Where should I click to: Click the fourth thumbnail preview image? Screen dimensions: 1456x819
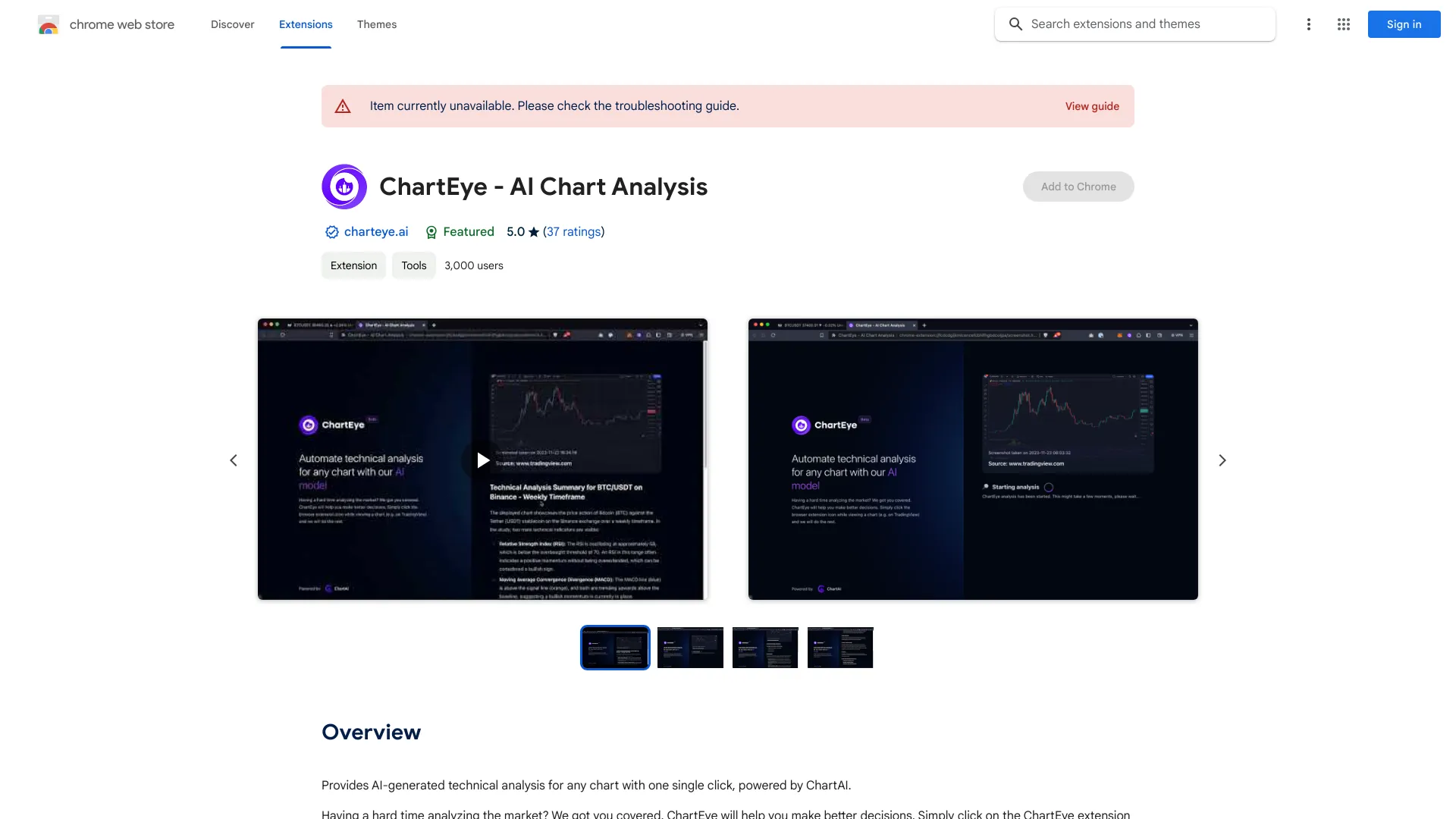tap(840, 647)
